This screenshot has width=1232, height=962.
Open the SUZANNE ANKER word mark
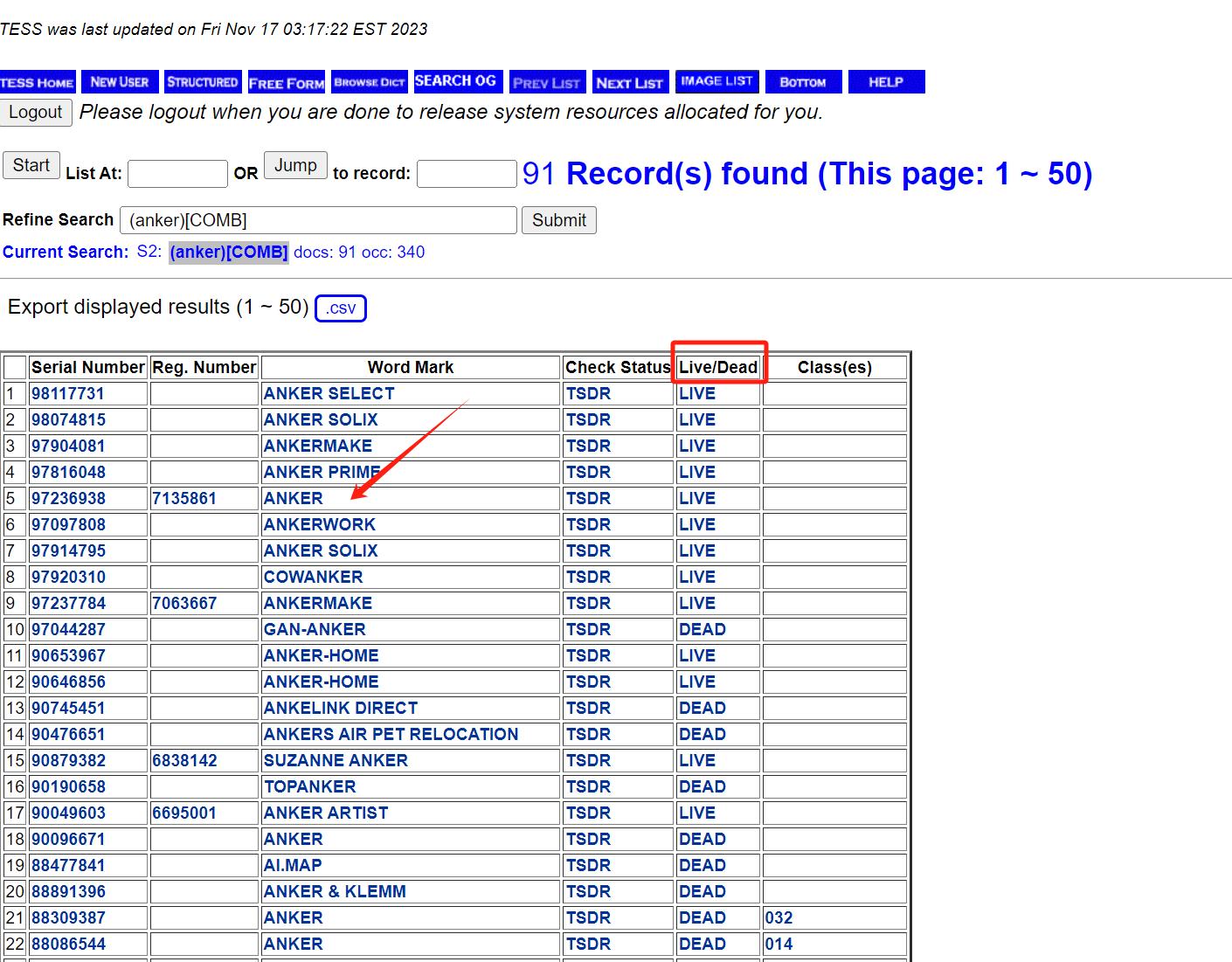click(x=336, y=761)
